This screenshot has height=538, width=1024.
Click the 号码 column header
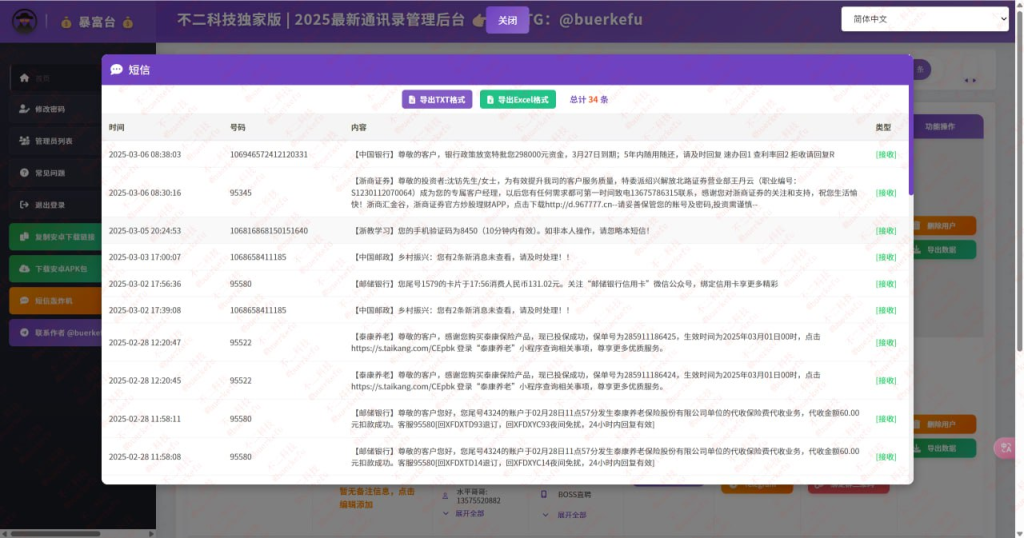[238, 127]
